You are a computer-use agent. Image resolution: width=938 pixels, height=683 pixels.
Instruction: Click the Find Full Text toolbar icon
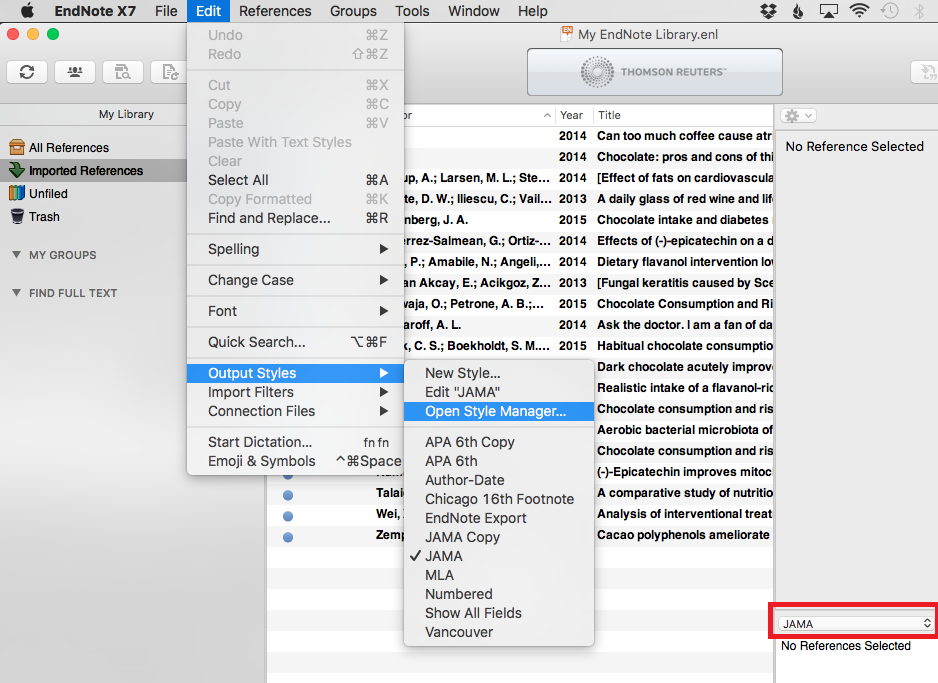pos(123,72)
